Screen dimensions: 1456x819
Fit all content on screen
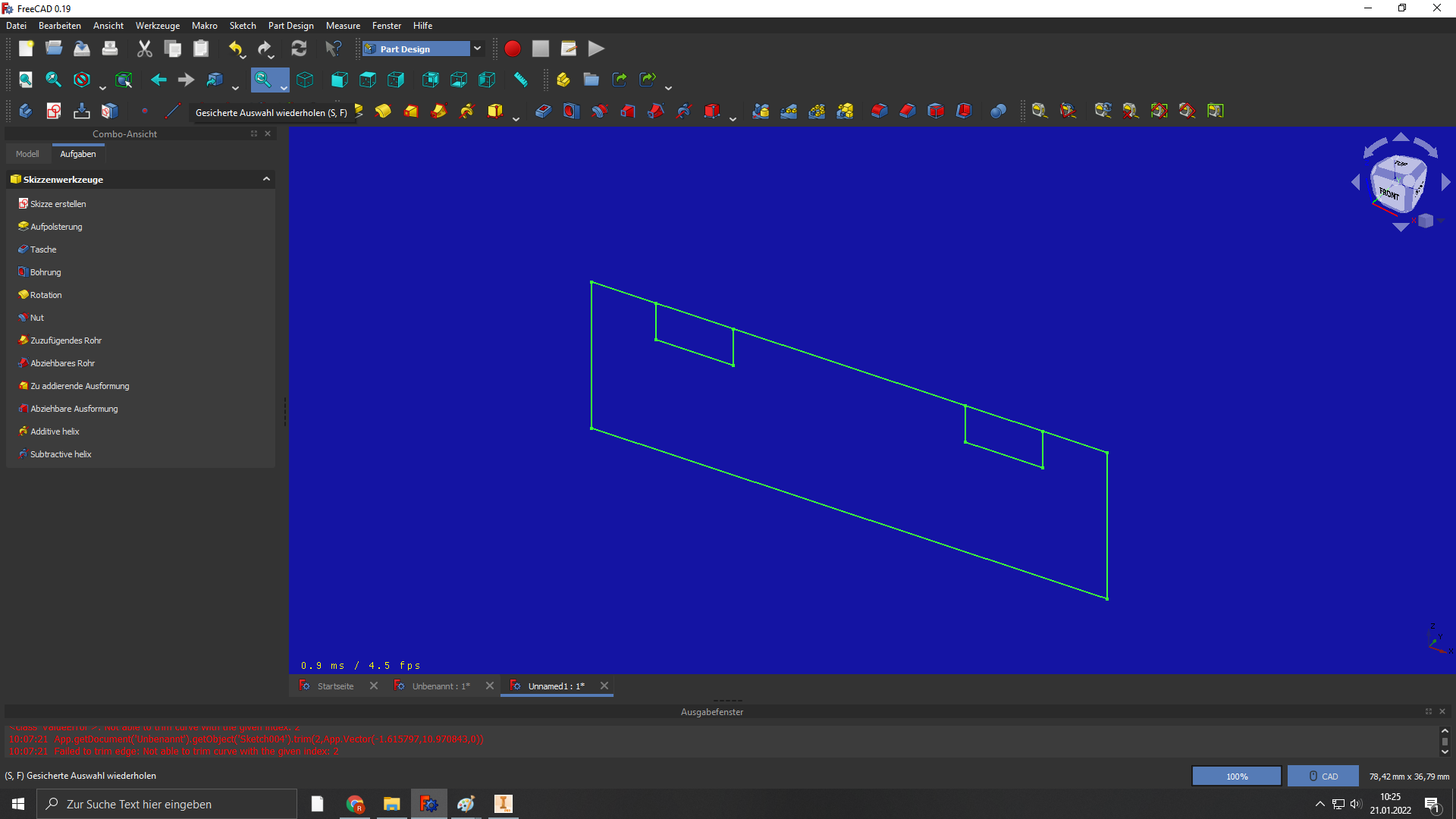(26, 80)
